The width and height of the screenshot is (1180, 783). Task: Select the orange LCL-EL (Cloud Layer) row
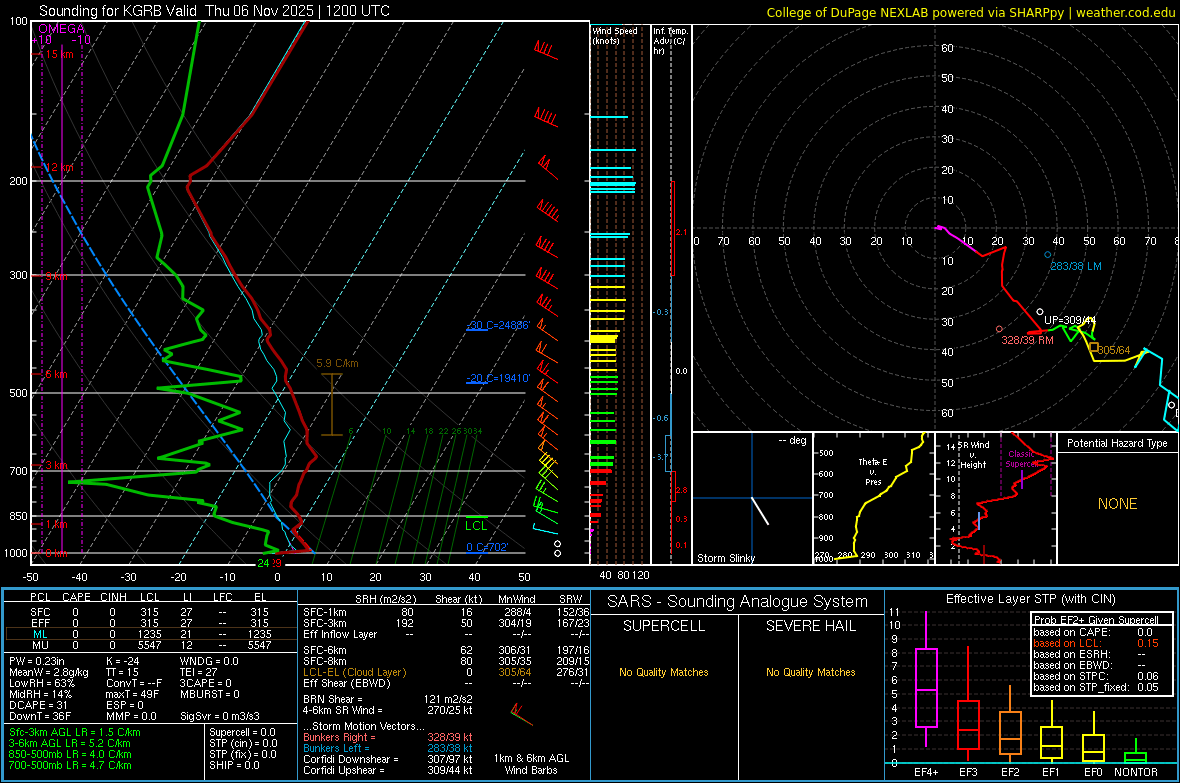446,672
